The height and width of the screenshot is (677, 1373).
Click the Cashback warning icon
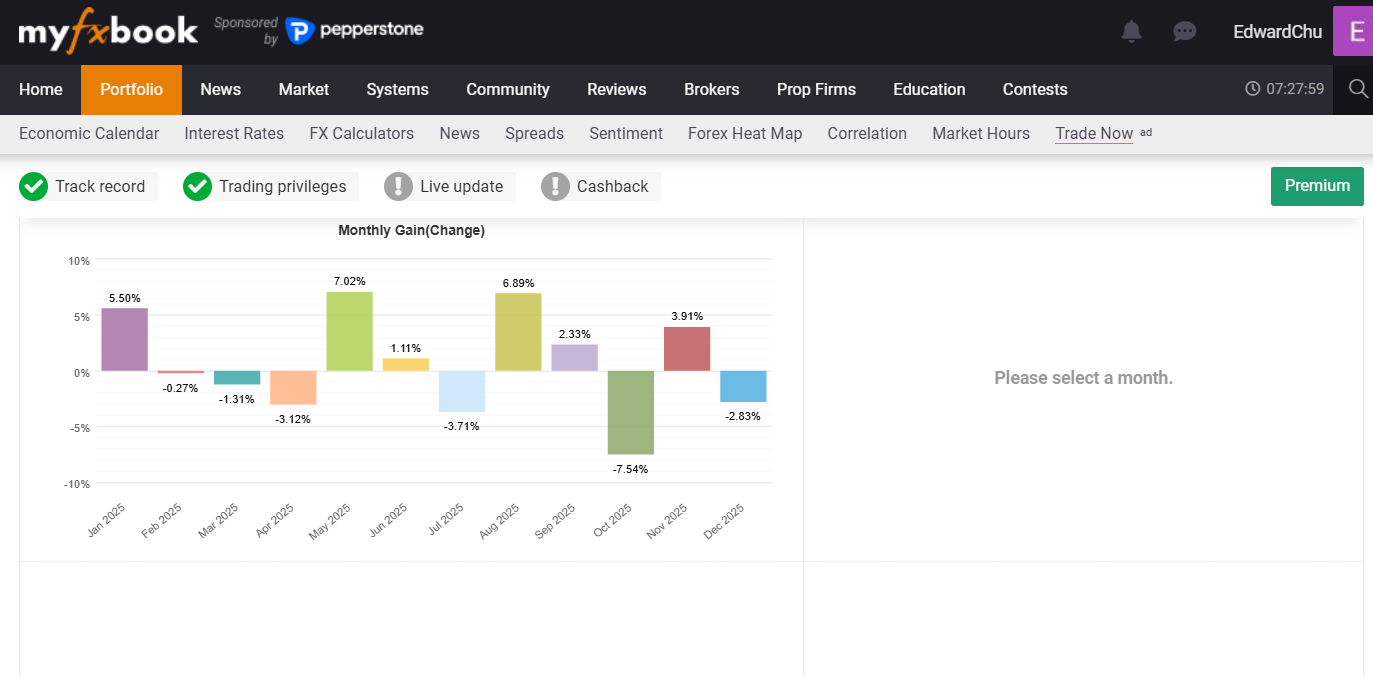(x=555, y=186)
